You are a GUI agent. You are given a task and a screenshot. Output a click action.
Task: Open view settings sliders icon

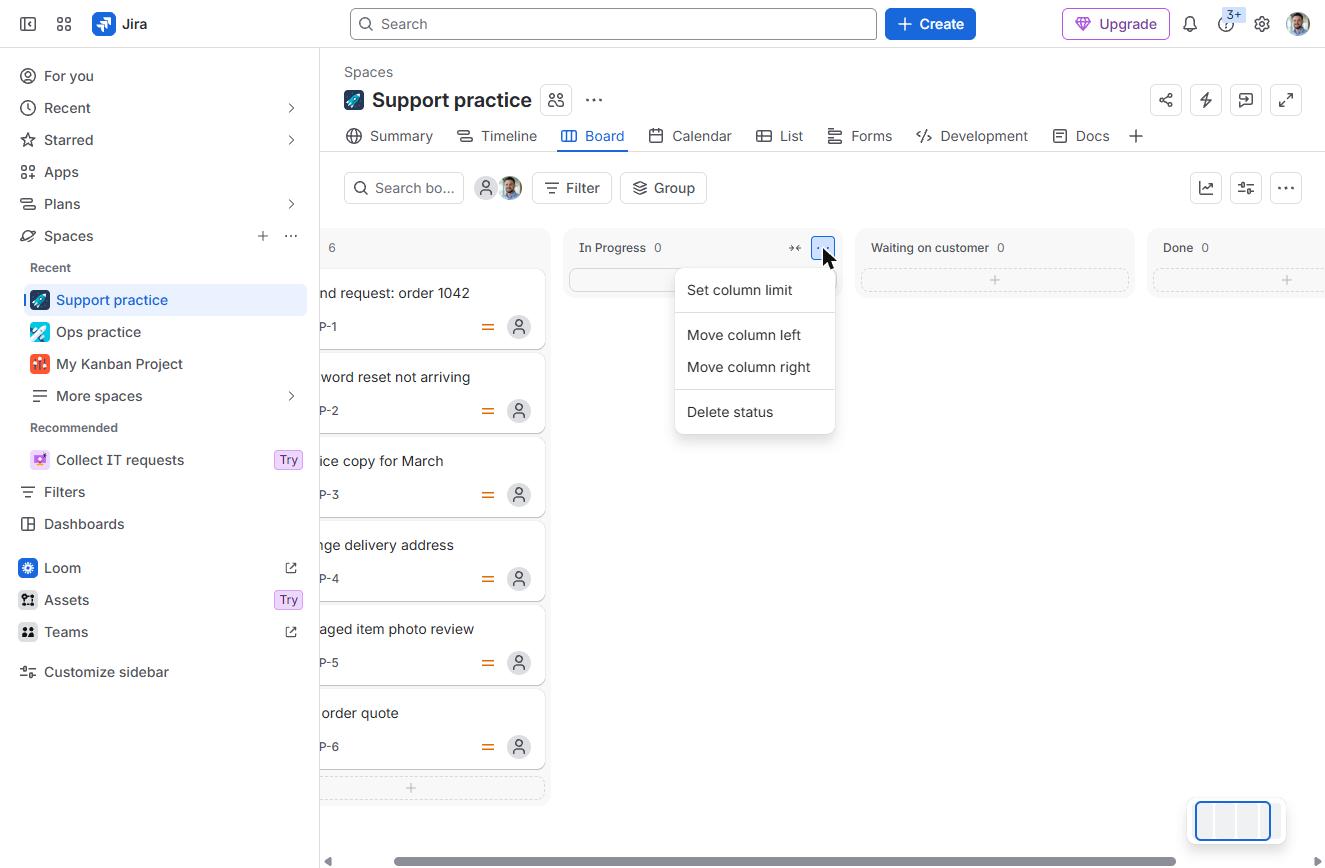[x=1246, y=188]
